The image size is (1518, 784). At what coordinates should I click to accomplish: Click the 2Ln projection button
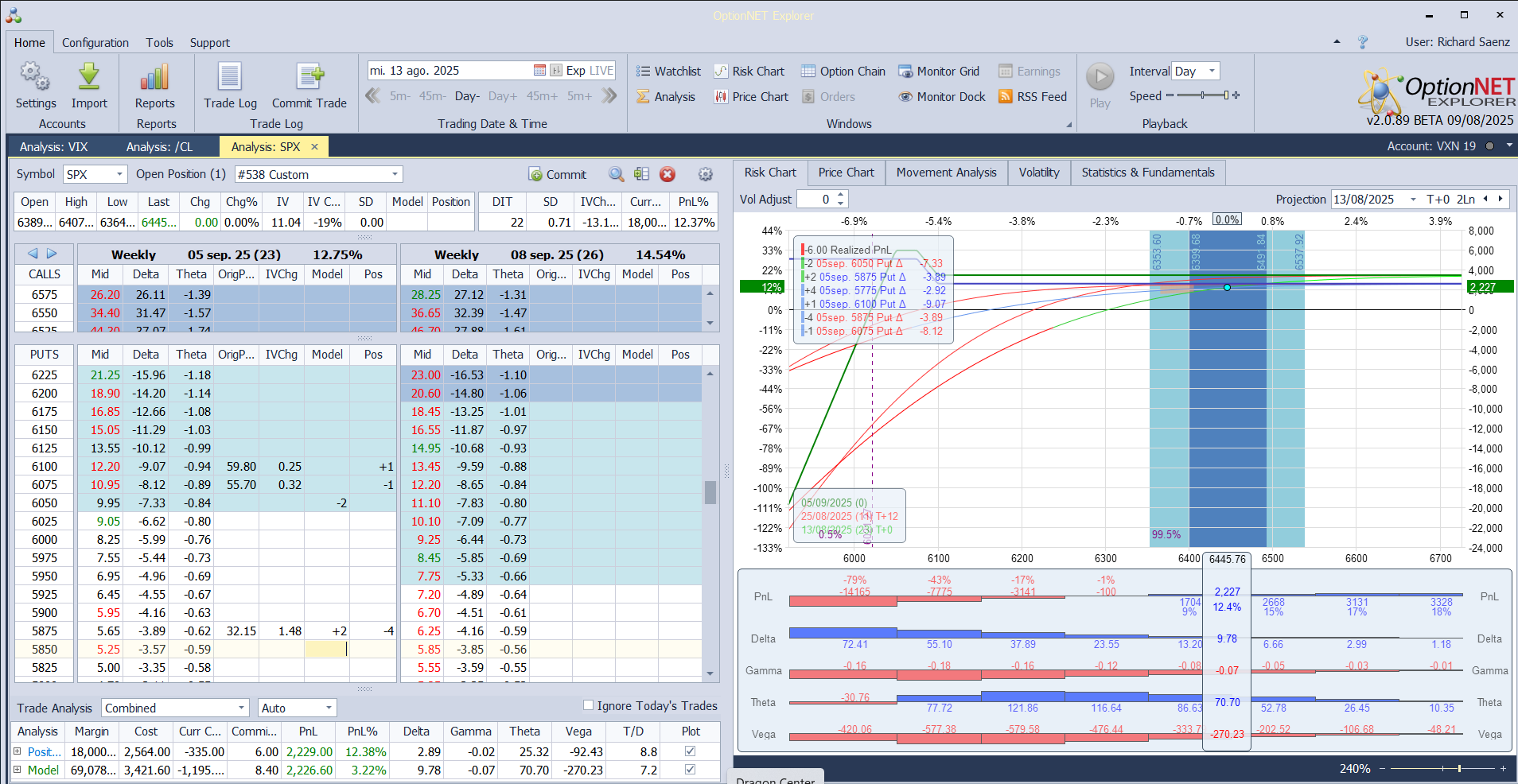(x=1465, y=200)
